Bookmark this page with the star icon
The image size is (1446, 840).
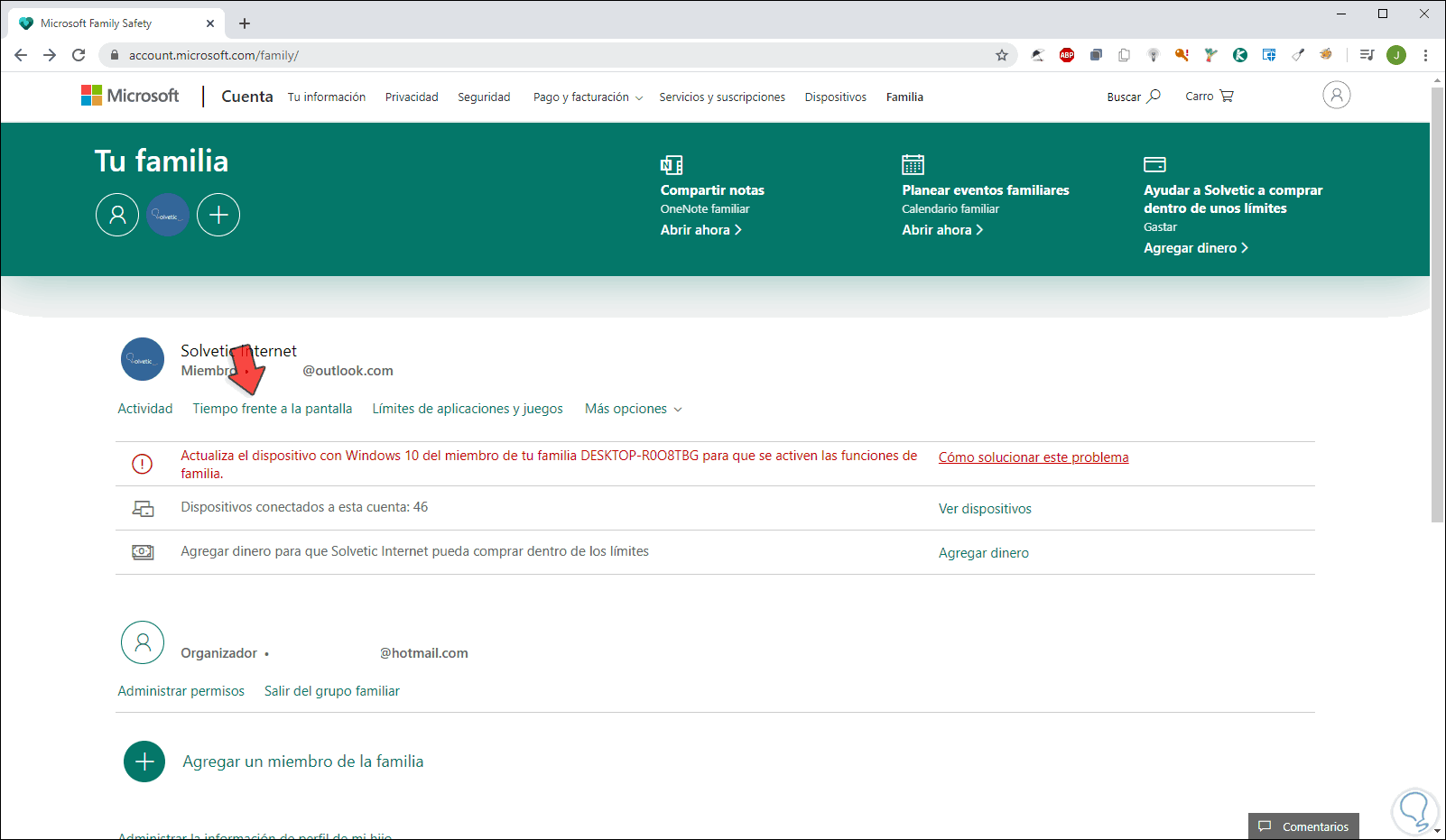[x=1002, y=55]
